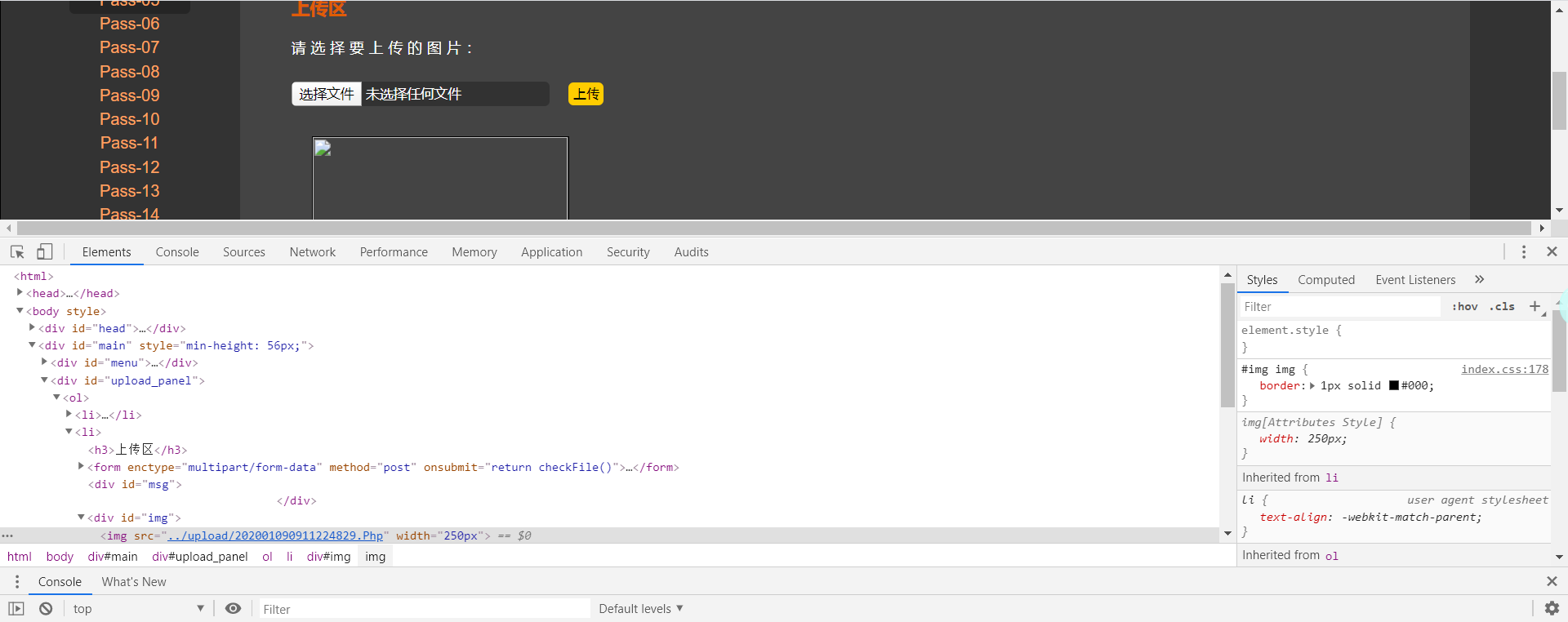Click the ellipsis beside selected img node
The width and height of the screenshot is (1568, 622).
(x=7, y=536)
